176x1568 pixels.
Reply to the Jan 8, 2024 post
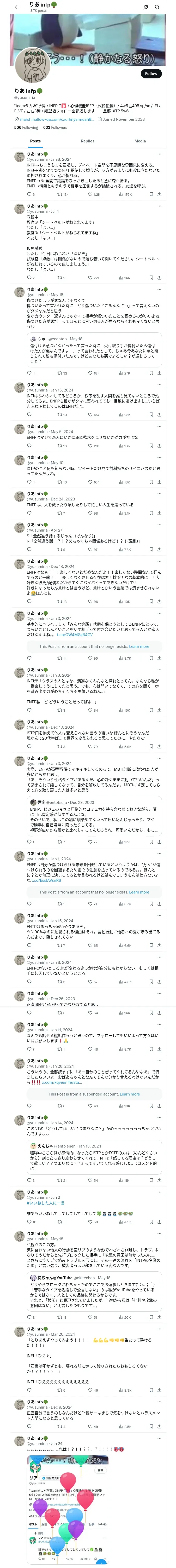click(29, 194)
